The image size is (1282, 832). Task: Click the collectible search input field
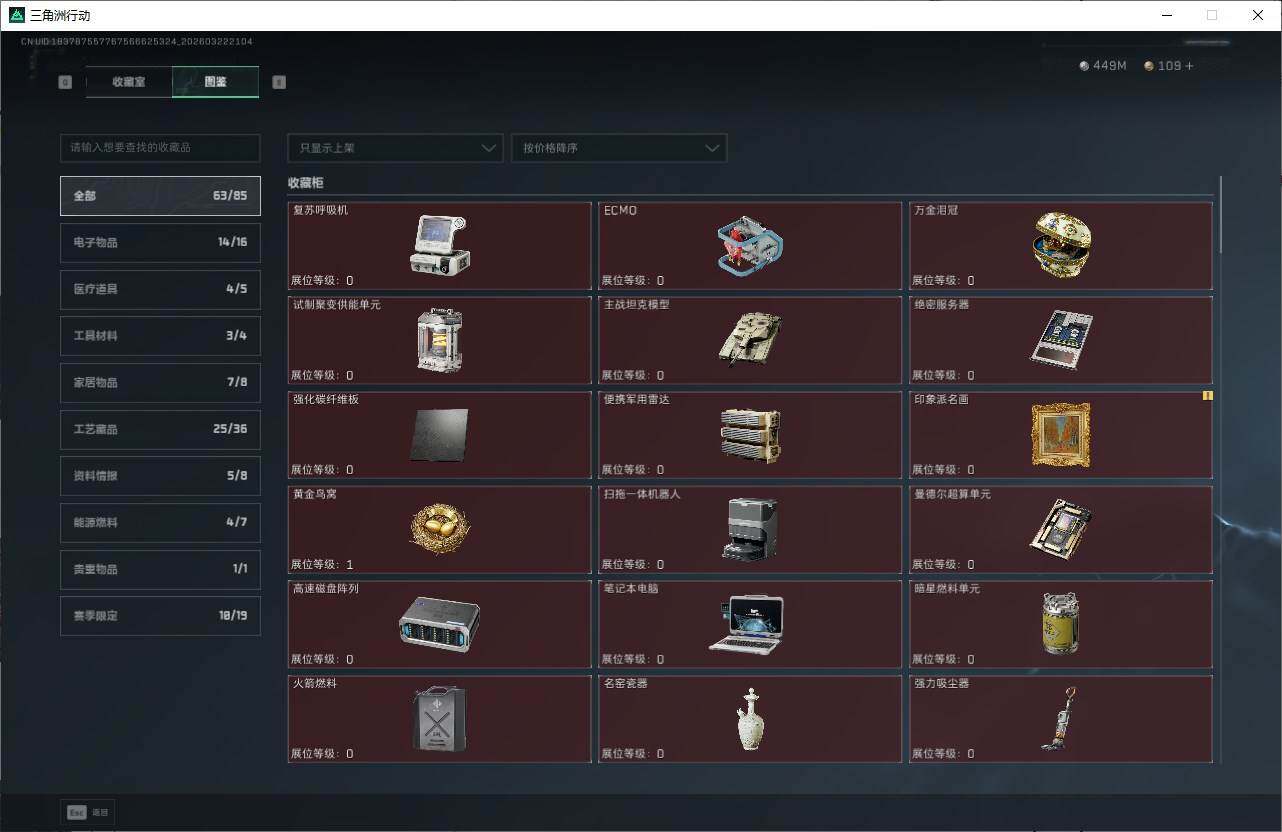coord(160,148)
